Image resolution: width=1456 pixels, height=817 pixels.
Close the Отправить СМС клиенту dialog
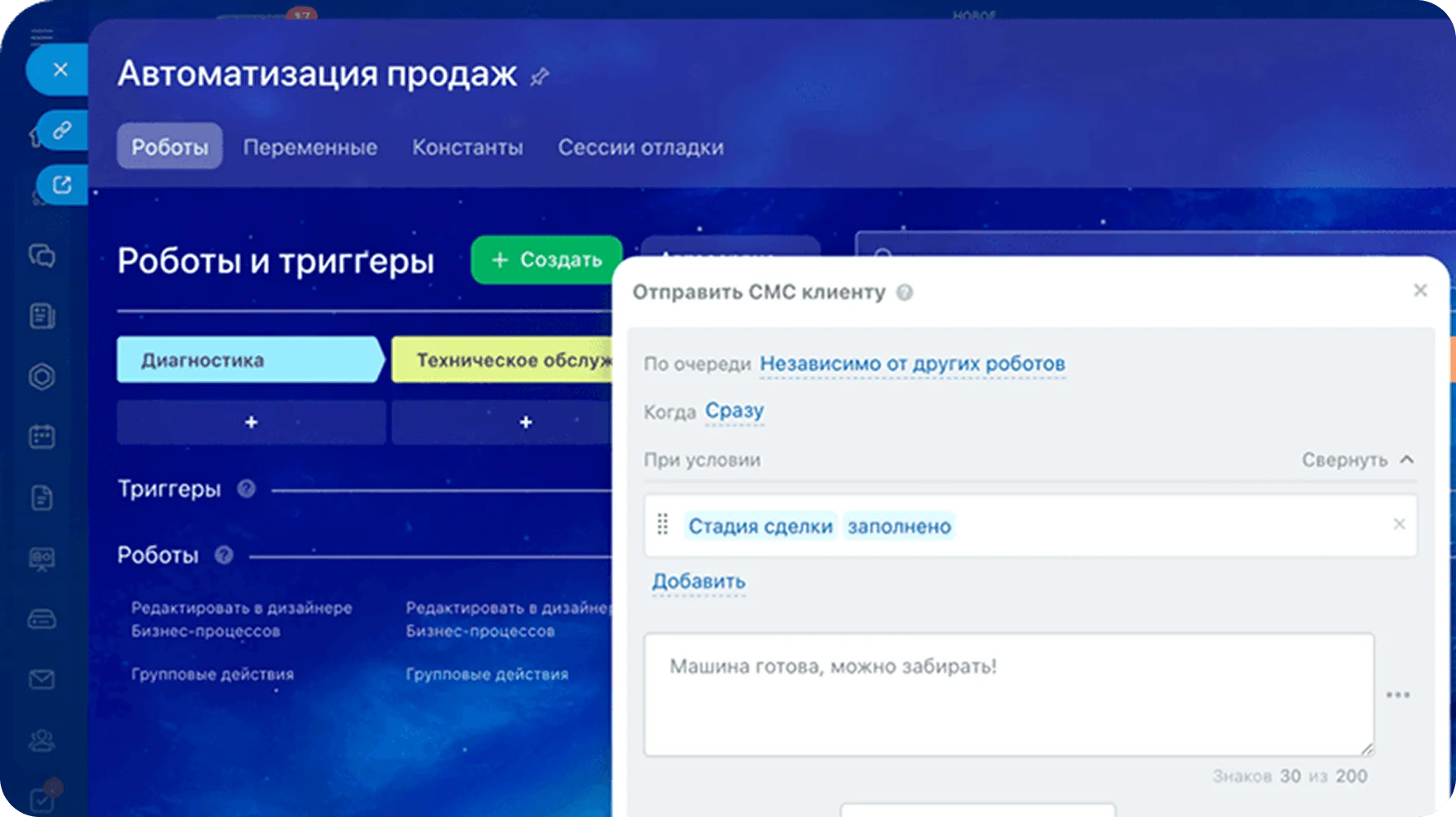pos(1420,290)
